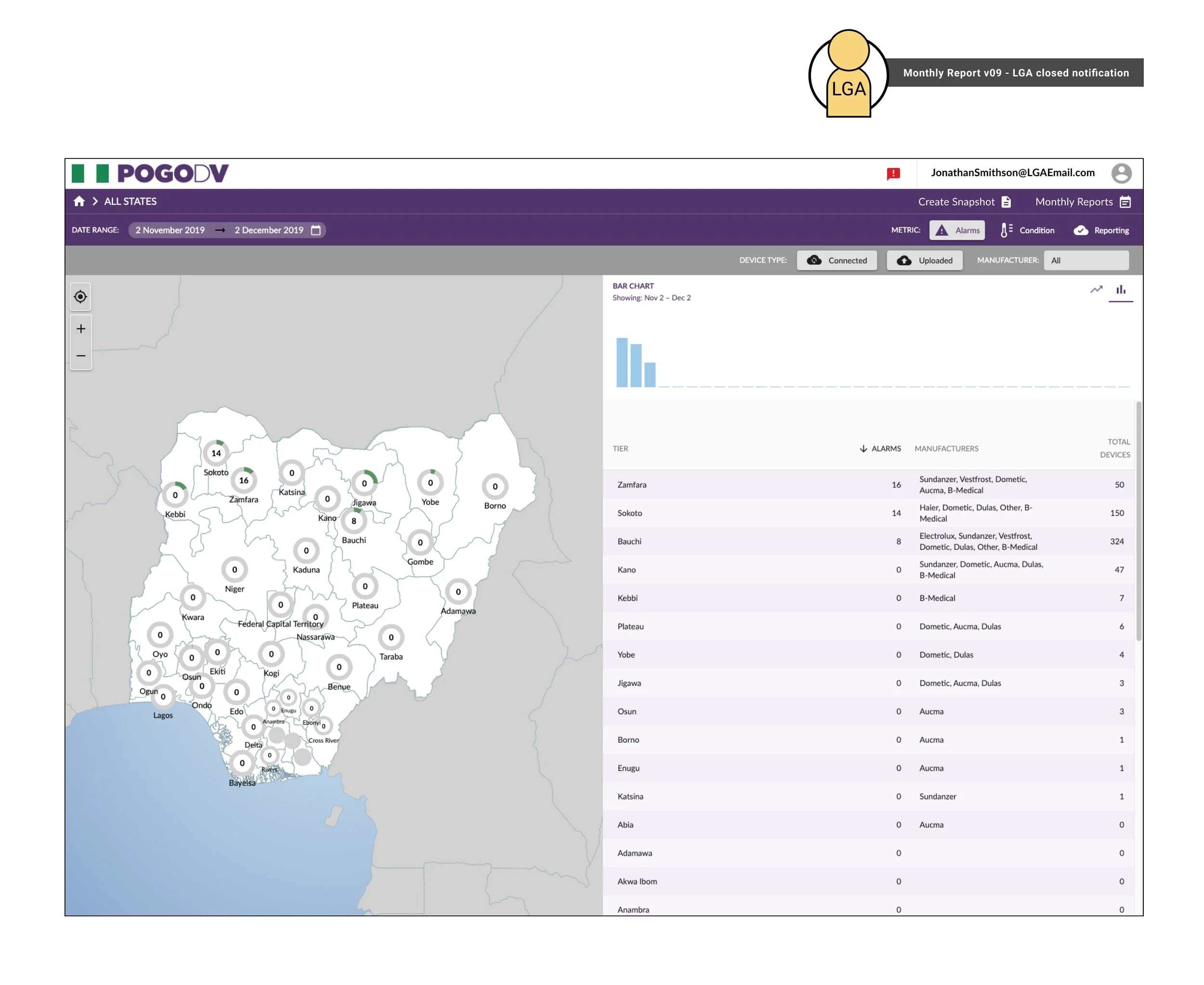Select the Condition metric
This screenshot has height=985, width=1204.
[x=1027, y=230]
